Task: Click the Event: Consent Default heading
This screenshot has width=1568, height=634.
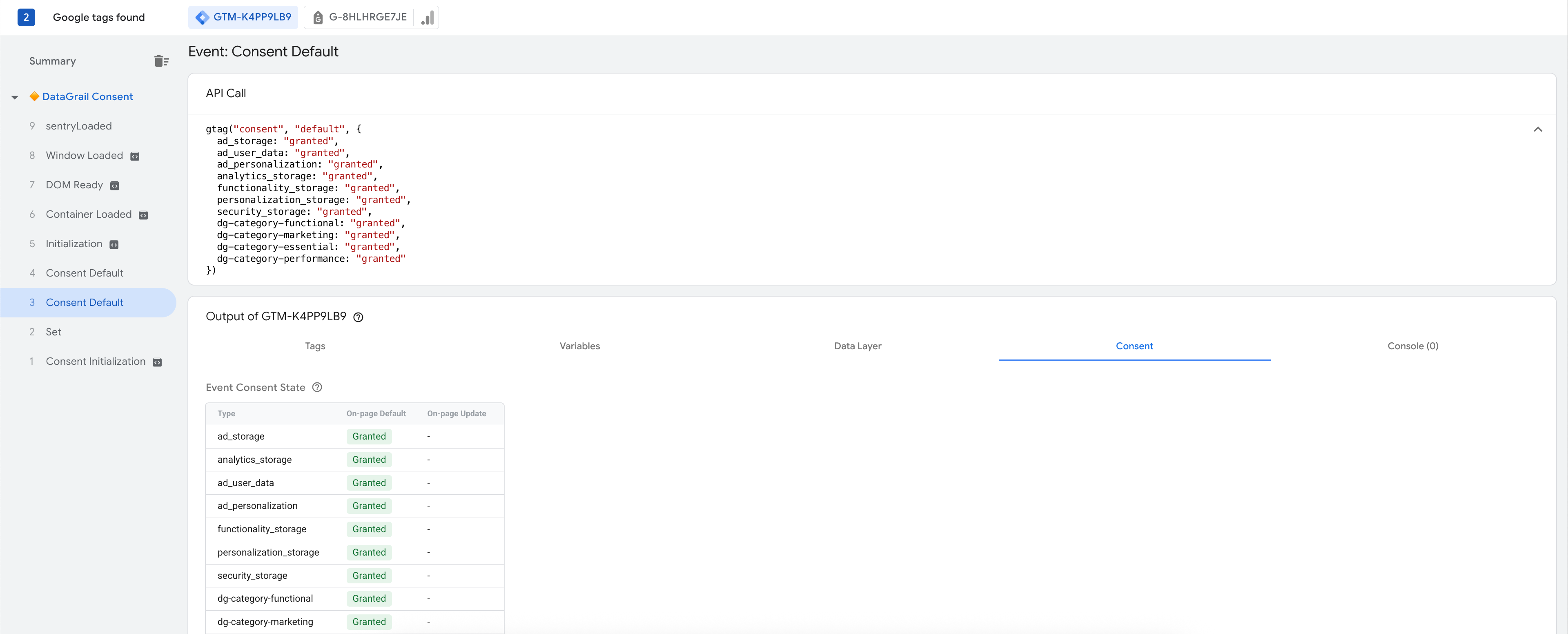Action: click(x=263, y=52)
